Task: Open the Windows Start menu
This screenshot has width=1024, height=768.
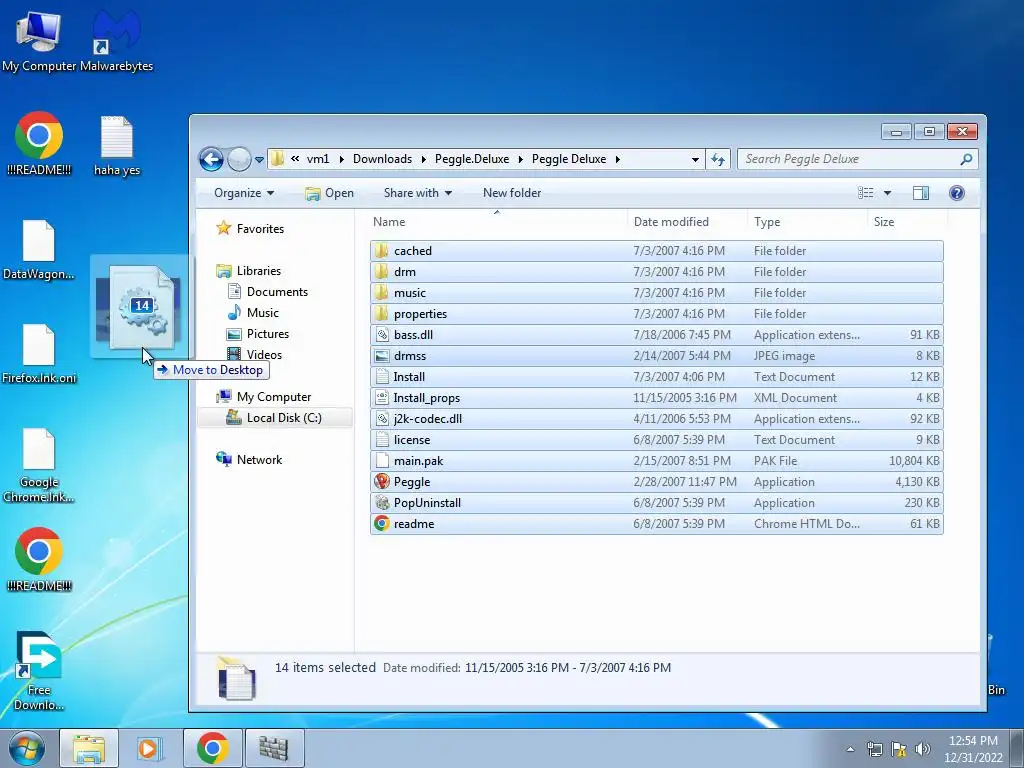Action: pyautogui.click(x=27, y=748)
